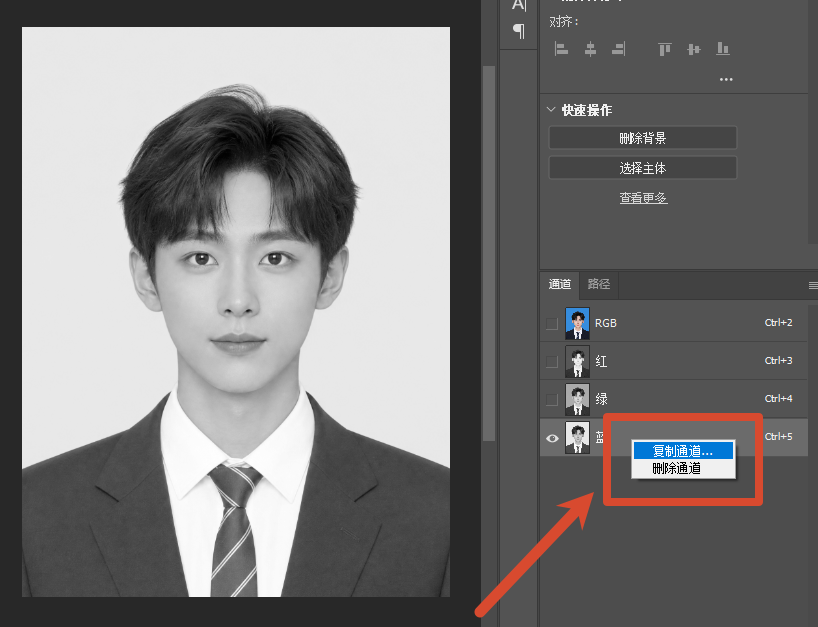Click the canvas vertical scrollbar
818x627 pixels.
(x=489, y=253)
